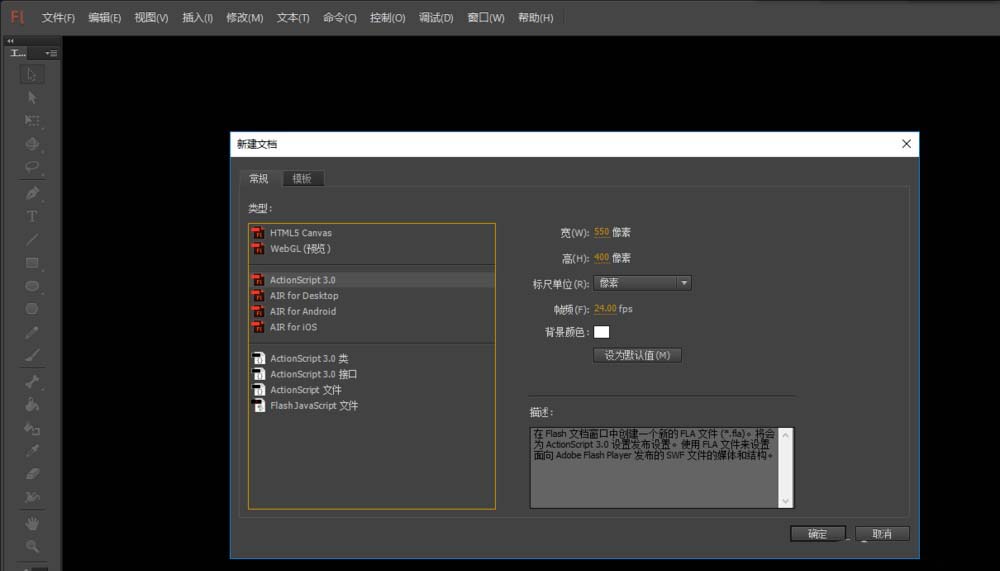Image resolution: width=1000 pixels, height=571 pixels.
Task: Choose the Free Transform tool
Action: [x=31, y=121]
